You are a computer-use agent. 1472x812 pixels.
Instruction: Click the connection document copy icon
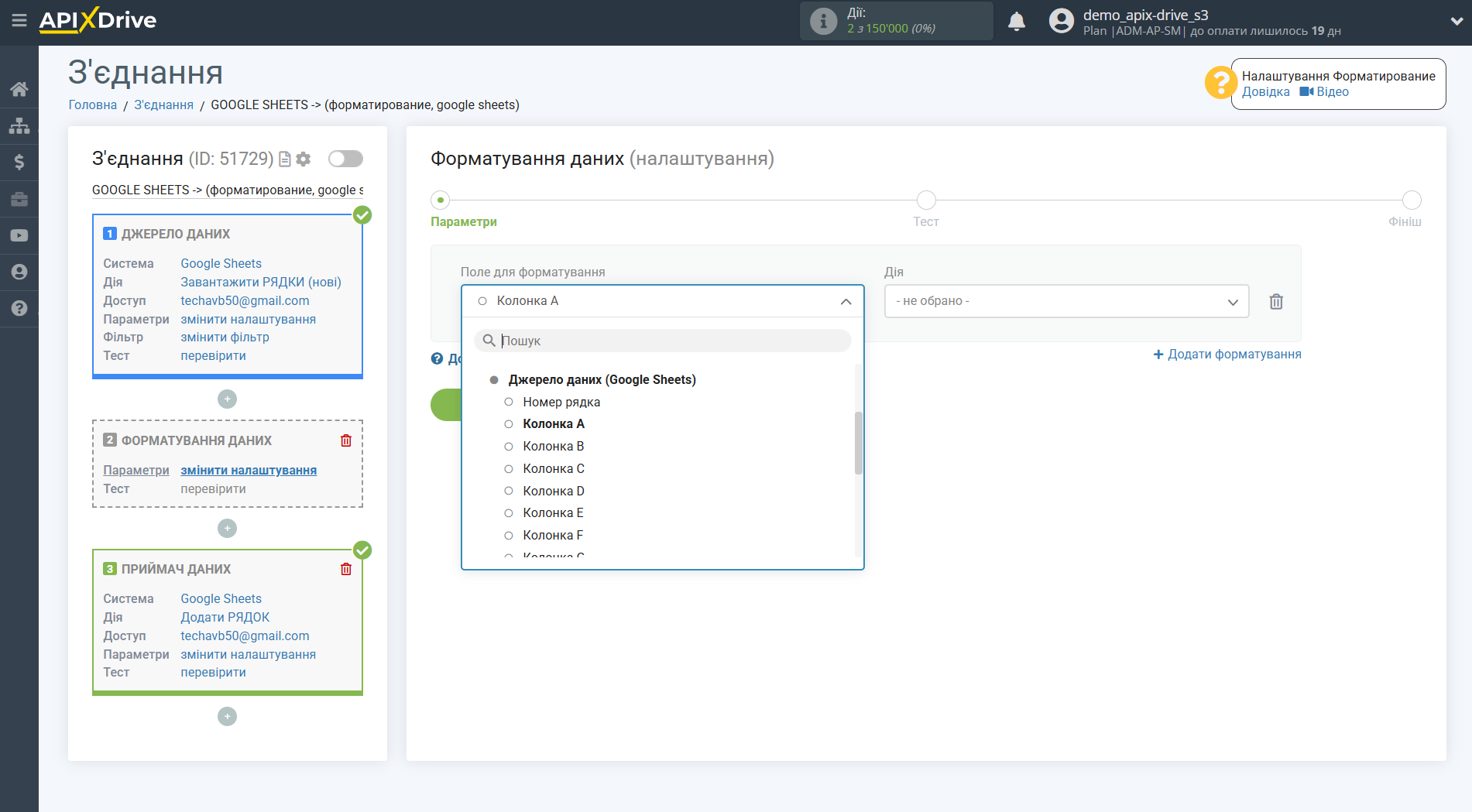[x=284, y=159]
